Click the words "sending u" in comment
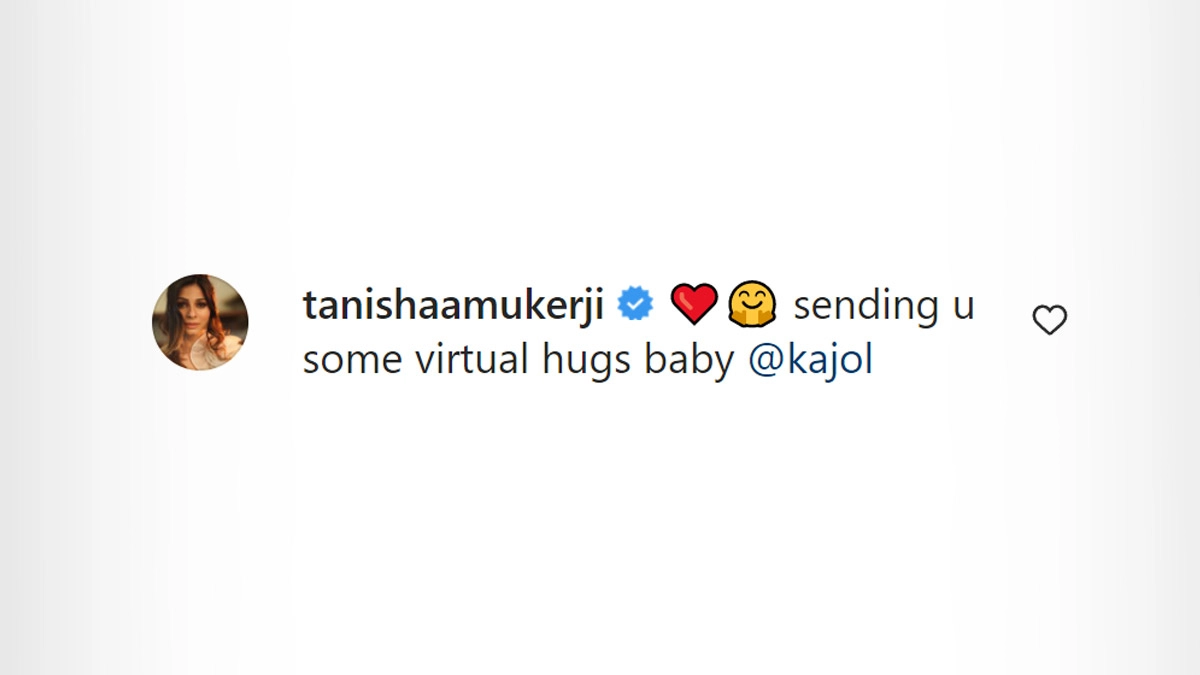This screenshot has width=1200, height=675. (x=883, y=305)
